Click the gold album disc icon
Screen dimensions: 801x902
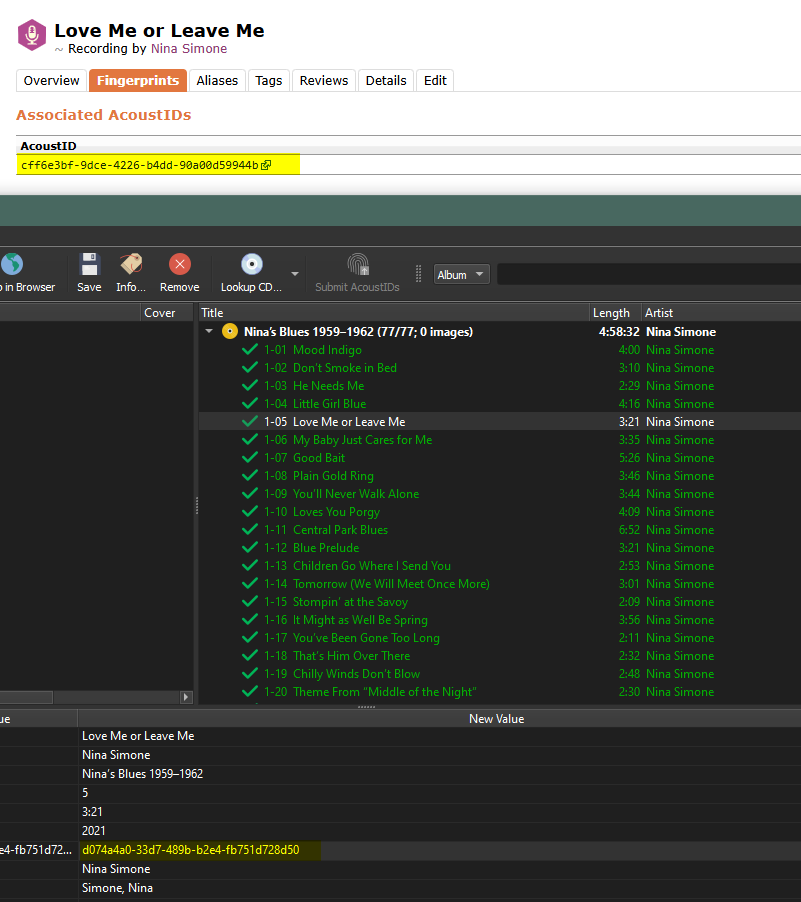click(x=230, y=332)
